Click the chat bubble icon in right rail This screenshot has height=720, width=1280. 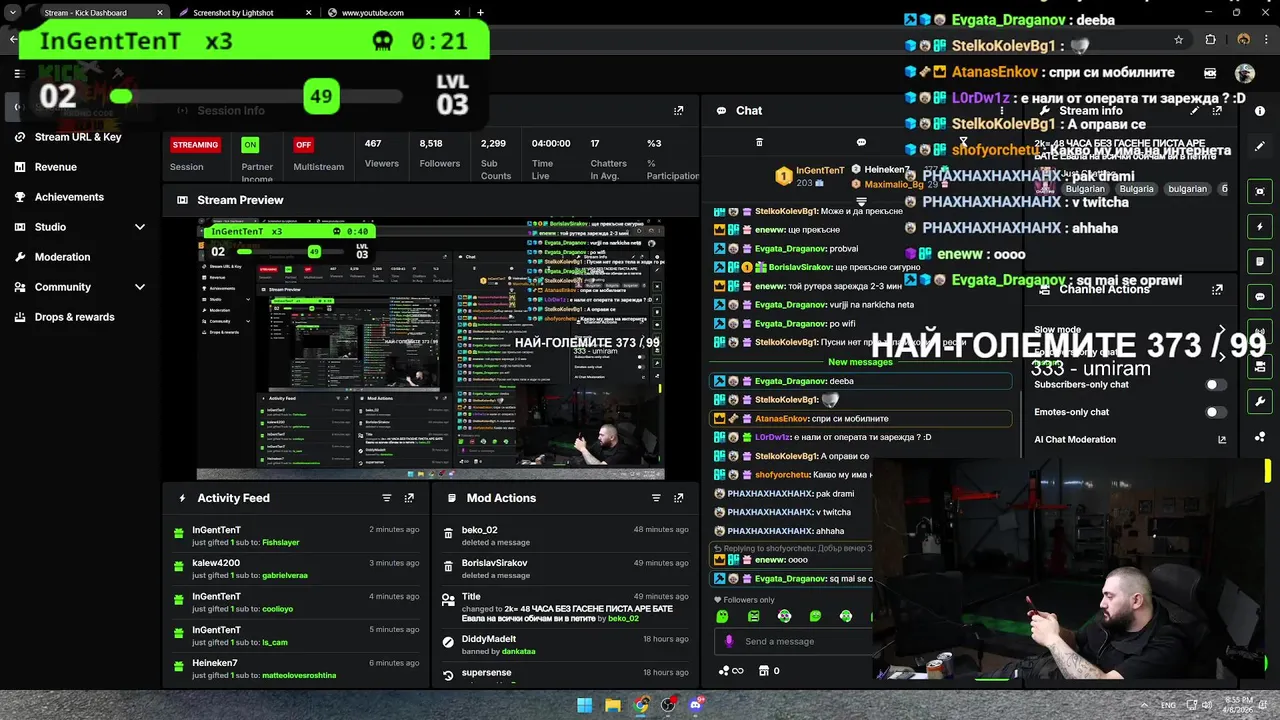1260,297
